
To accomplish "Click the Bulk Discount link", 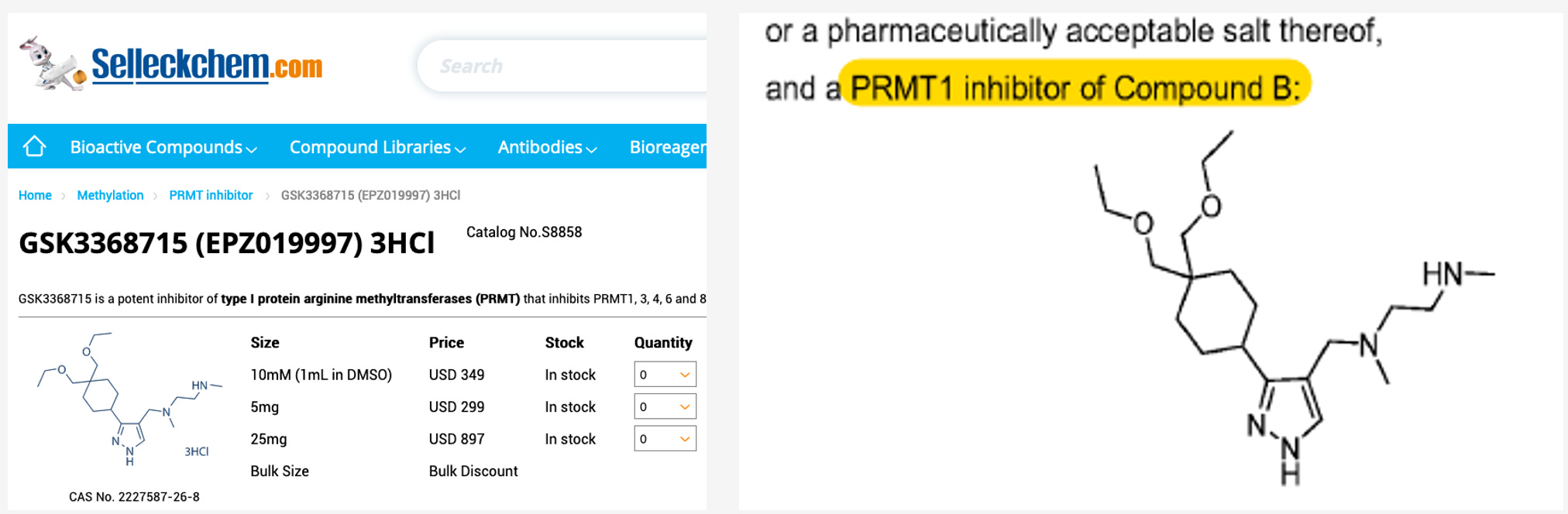I will click(x=473, y=471).
